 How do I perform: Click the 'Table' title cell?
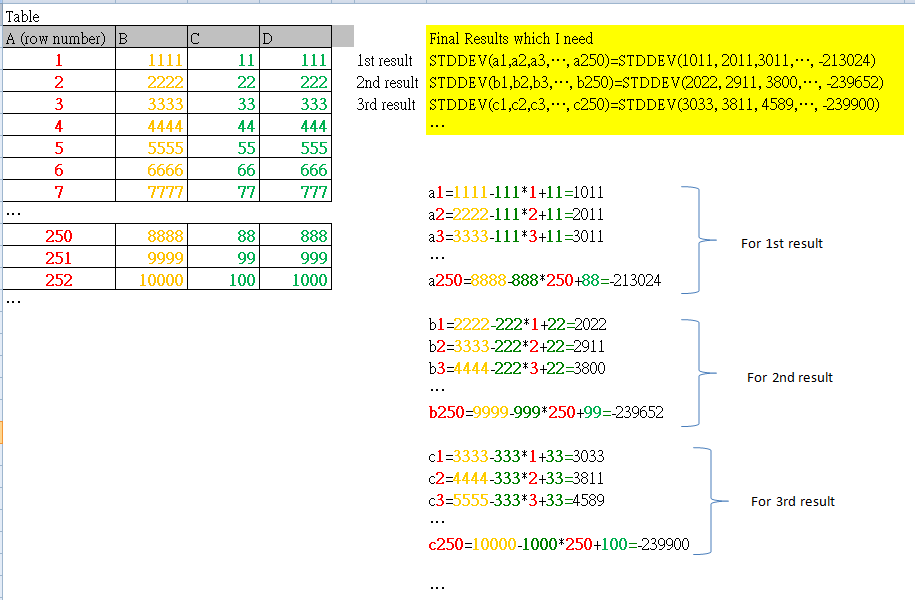[x=23, y=17]
